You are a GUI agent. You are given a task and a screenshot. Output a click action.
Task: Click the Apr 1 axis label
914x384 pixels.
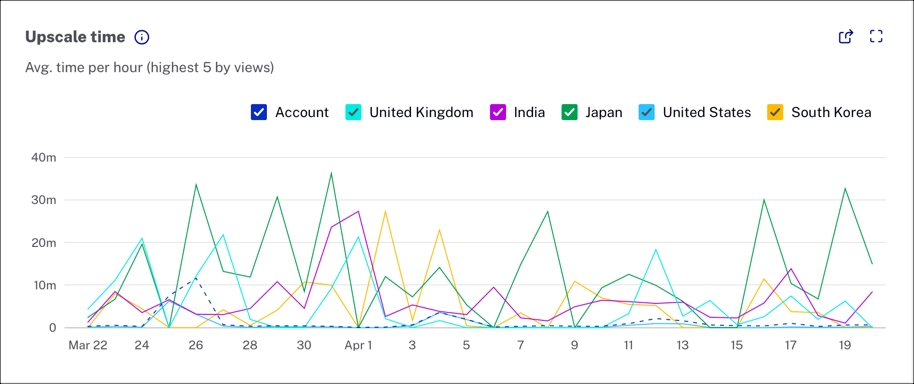click(x=358, y=345)
